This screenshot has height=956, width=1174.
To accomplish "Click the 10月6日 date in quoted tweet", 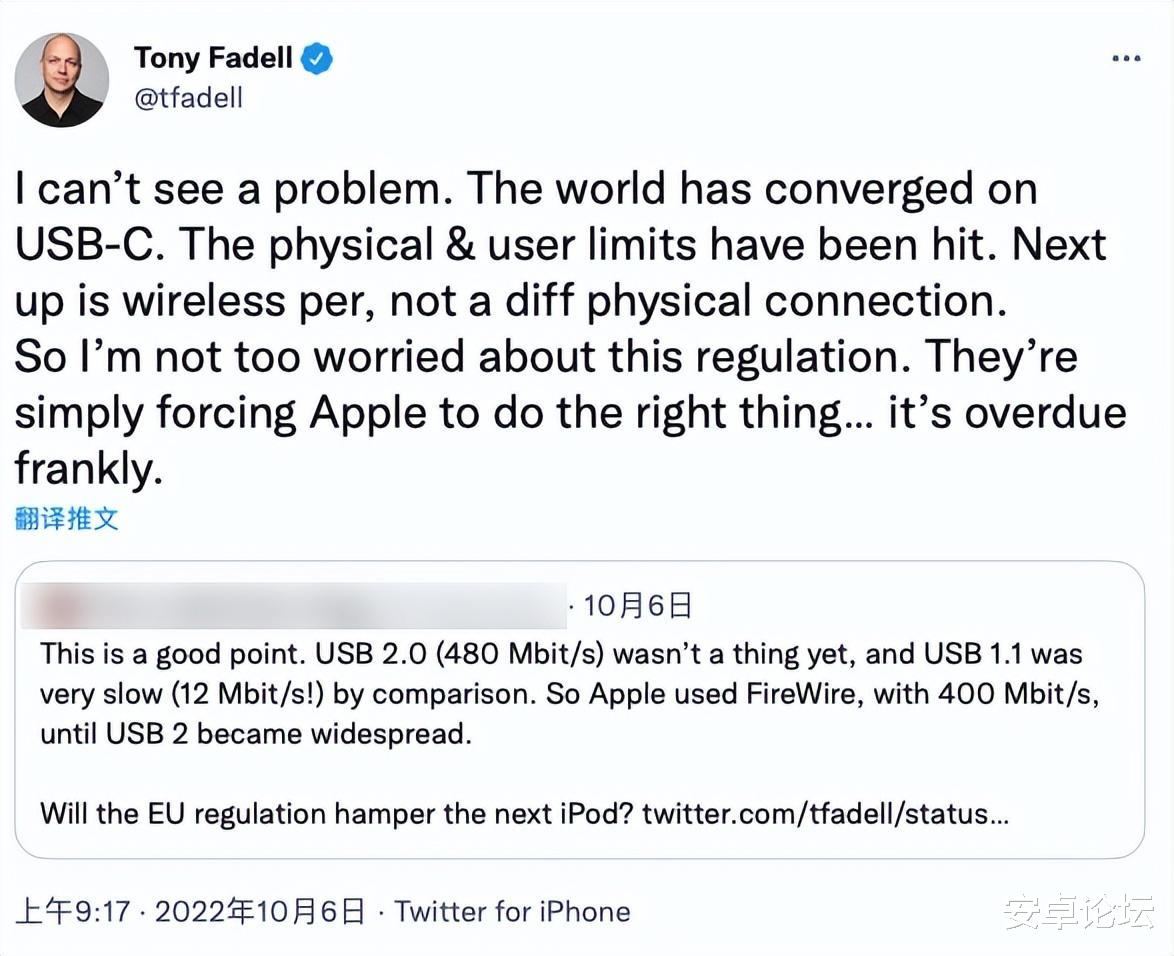I will click(637, 605).
